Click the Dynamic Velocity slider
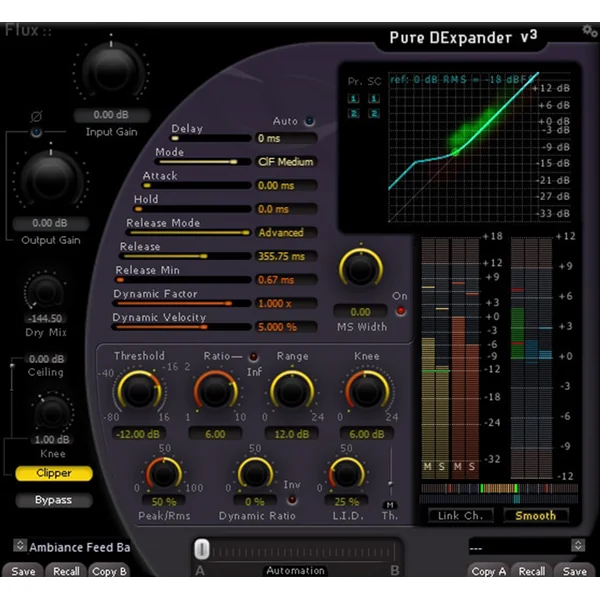The width and height of the screenshot is (600, 600). click(x=181, y=327)
